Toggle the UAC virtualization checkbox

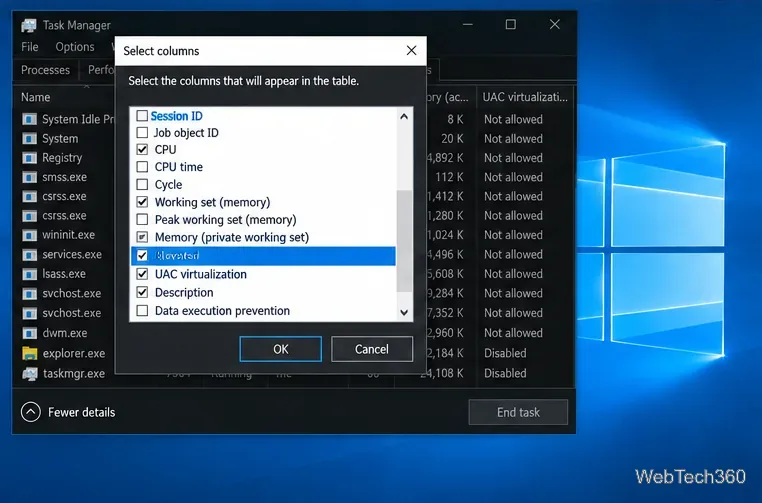tap(142, 274)
